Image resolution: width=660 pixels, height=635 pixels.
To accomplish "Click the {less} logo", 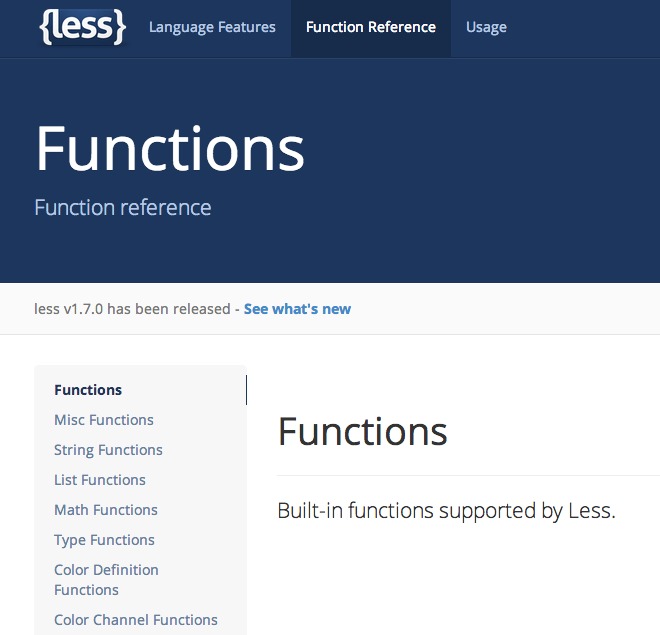I will [83, 27].
